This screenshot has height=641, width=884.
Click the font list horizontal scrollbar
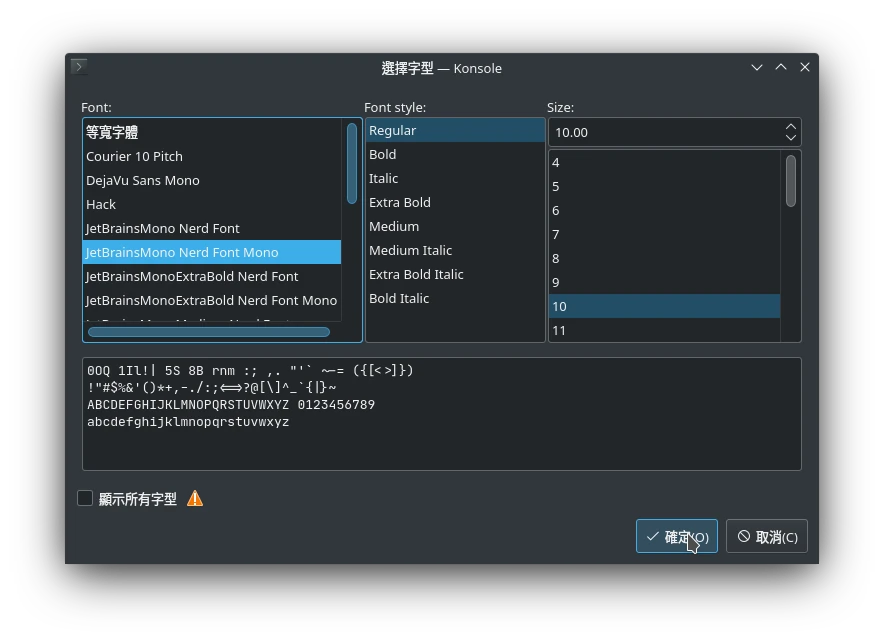(x=208, y=332)
